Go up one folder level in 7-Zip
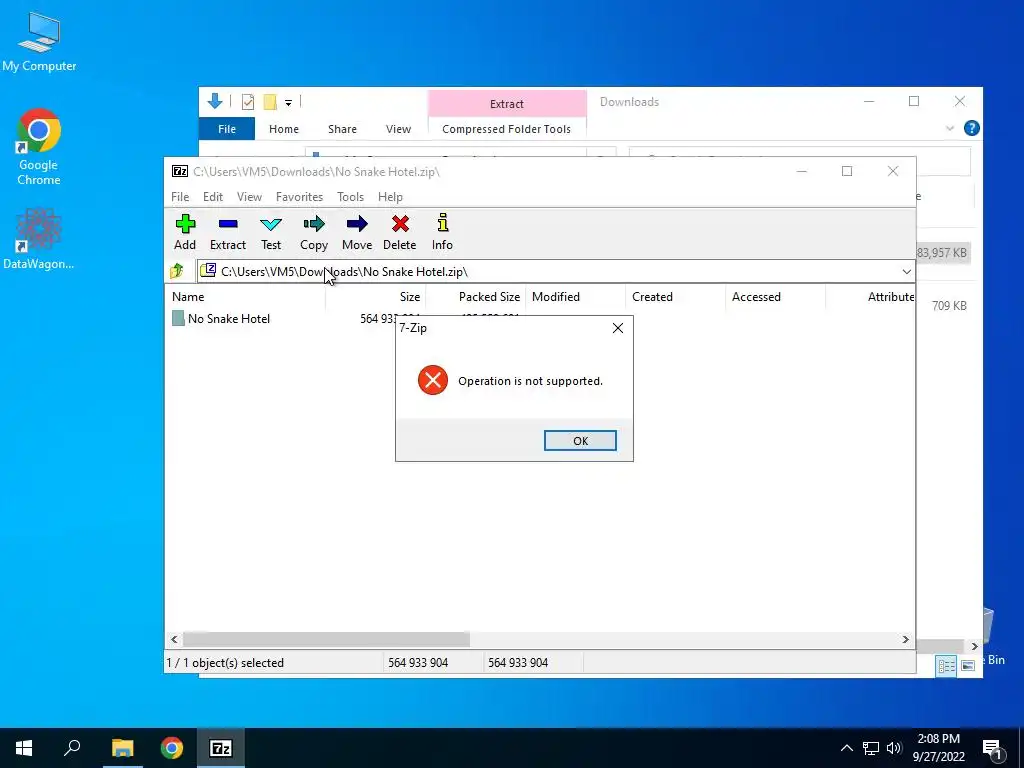Viewport: 1024px width, 768px height. click(x=177, y=271)
